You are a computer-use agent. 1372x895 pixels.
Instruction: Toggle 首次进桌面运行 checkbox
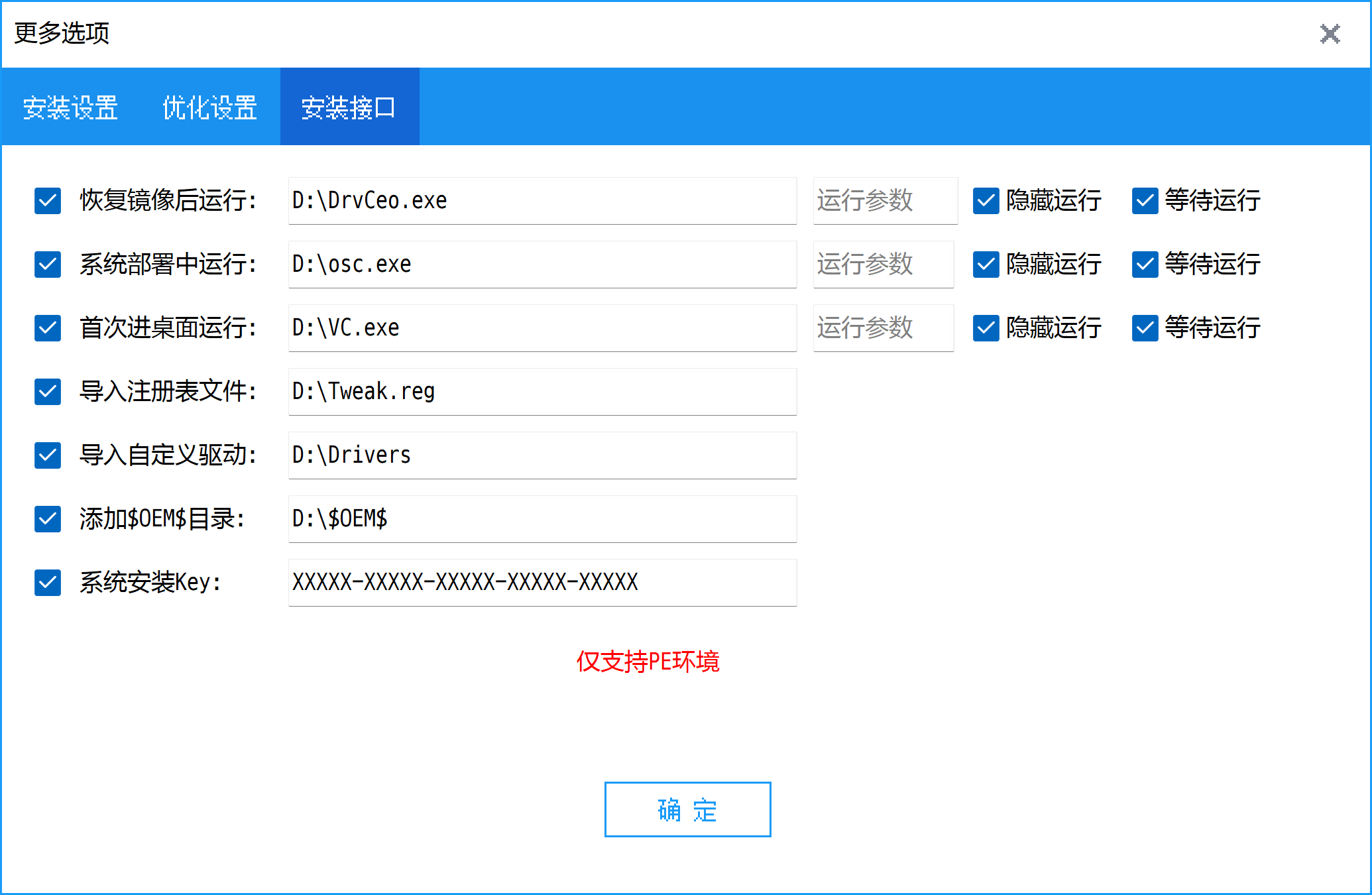point(48,328)
